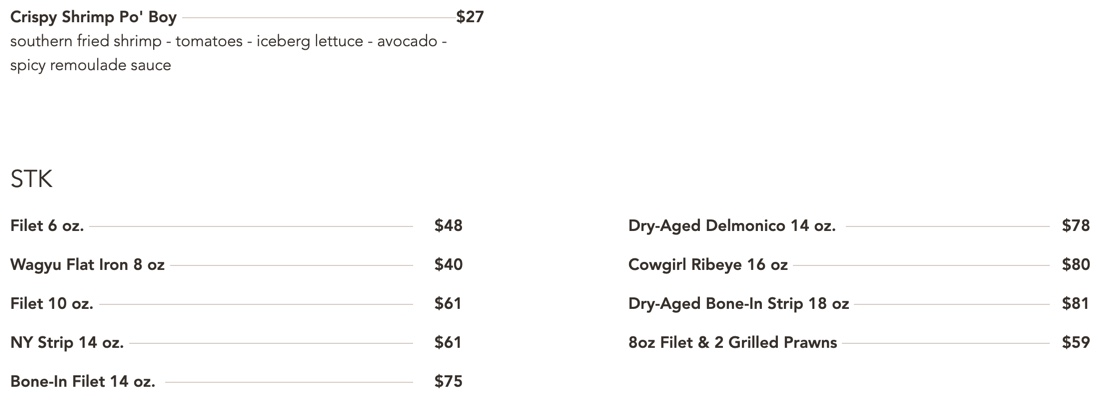Pick the Dry-Aged Bone-In Strip 18 oz item
This screenshot has width=1111, height=411.
tap(738, 304)
